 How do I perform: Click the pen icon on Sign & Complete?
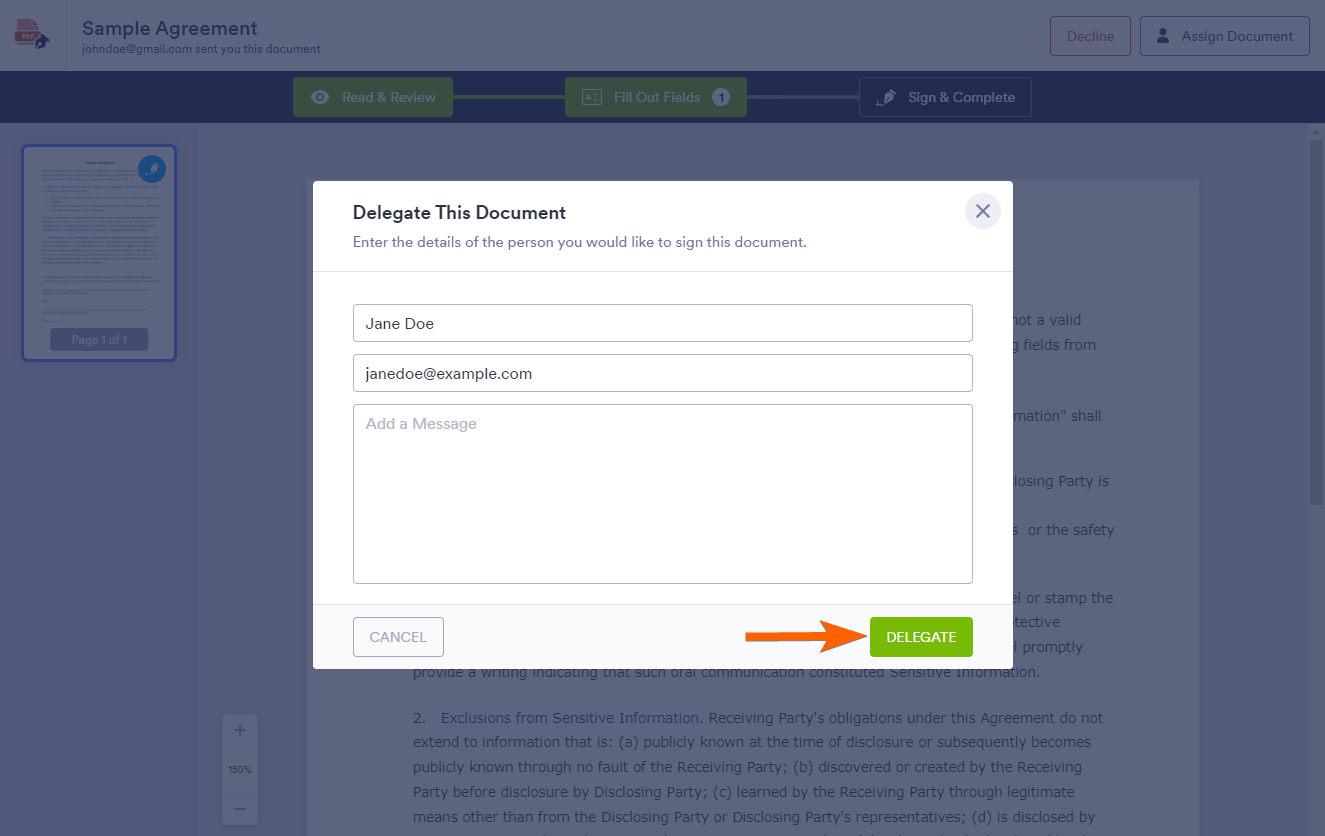886,97
